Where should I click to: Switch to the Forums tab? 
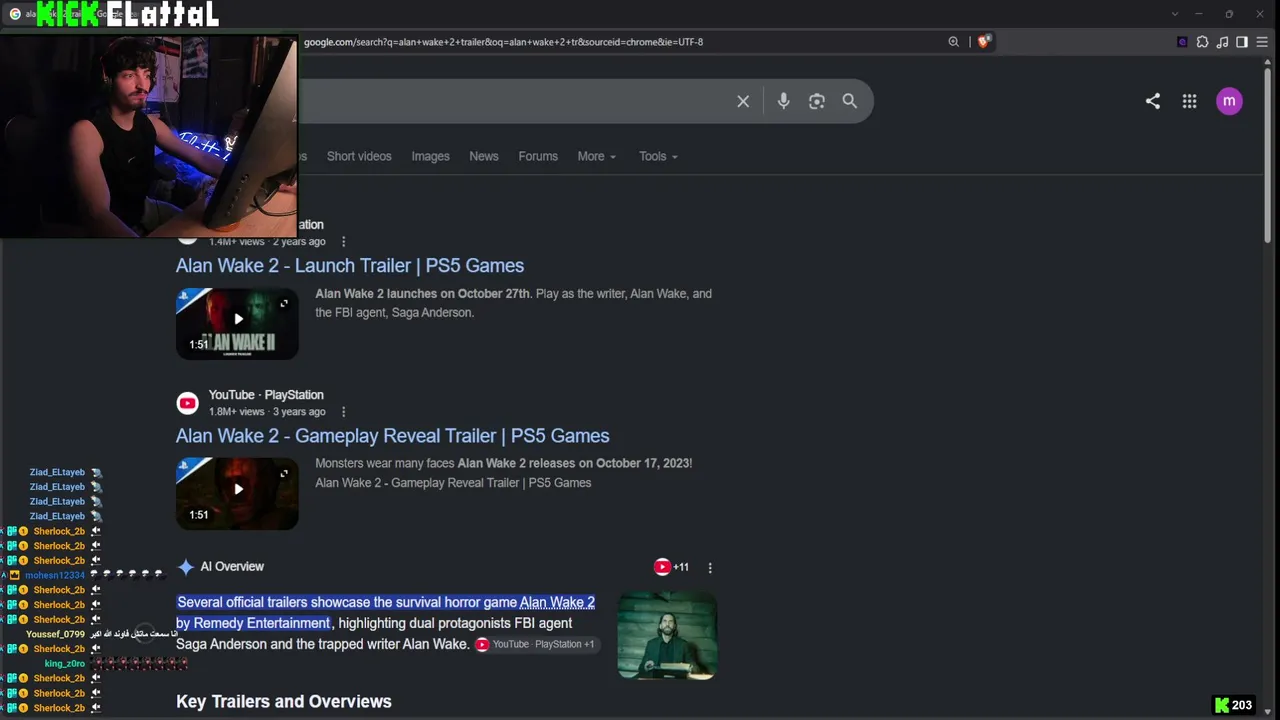click(538, 156)
